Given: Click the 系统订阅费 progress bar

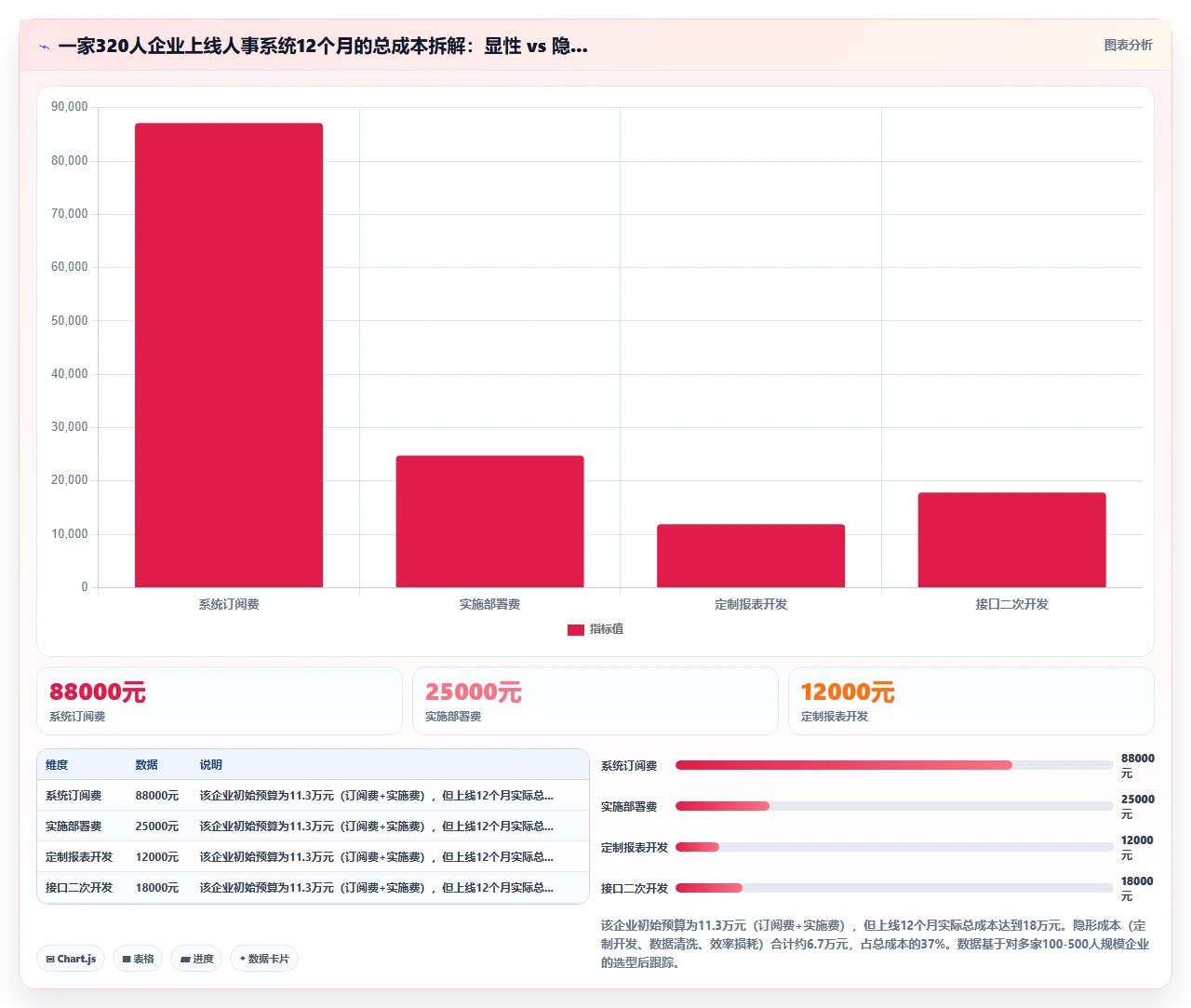Looking at the screenshot, I should coord(894,765).
